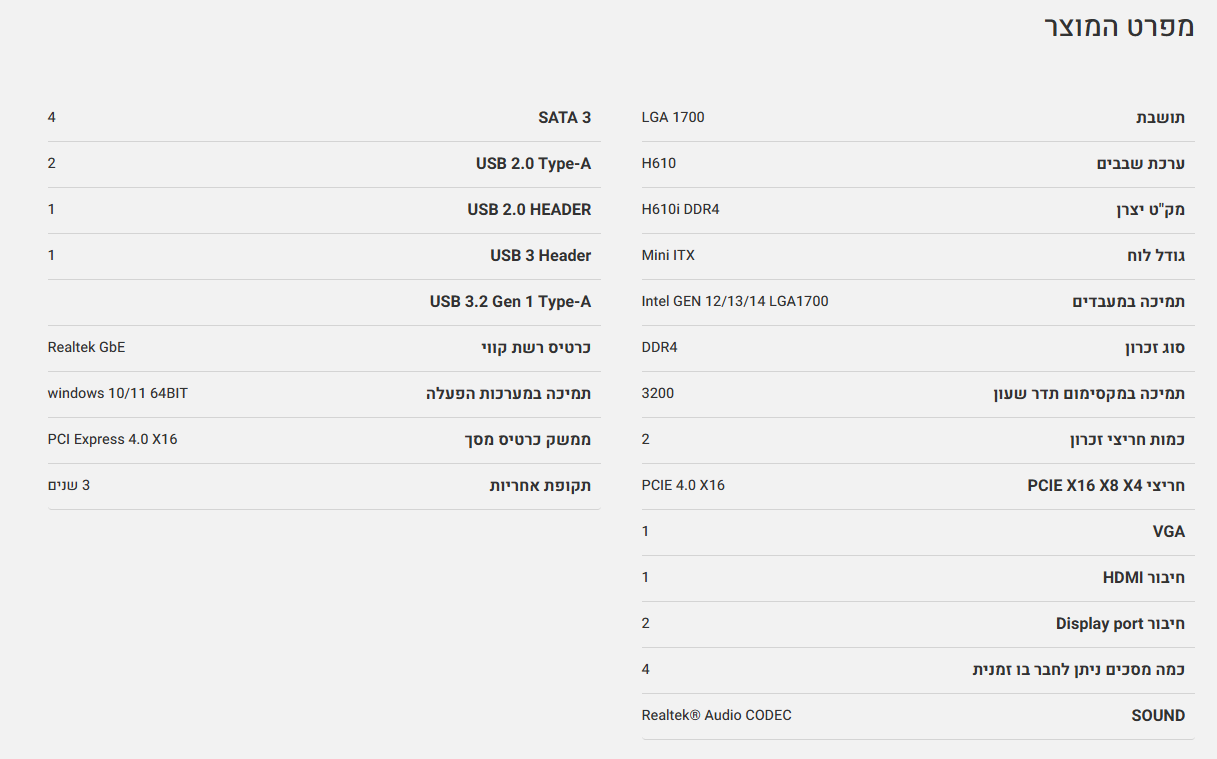The width and height of the screenshot is (1217, 759).
Task: Click the USB 3.2 Gen 1 Type-A label
Action: pos(510,302)
